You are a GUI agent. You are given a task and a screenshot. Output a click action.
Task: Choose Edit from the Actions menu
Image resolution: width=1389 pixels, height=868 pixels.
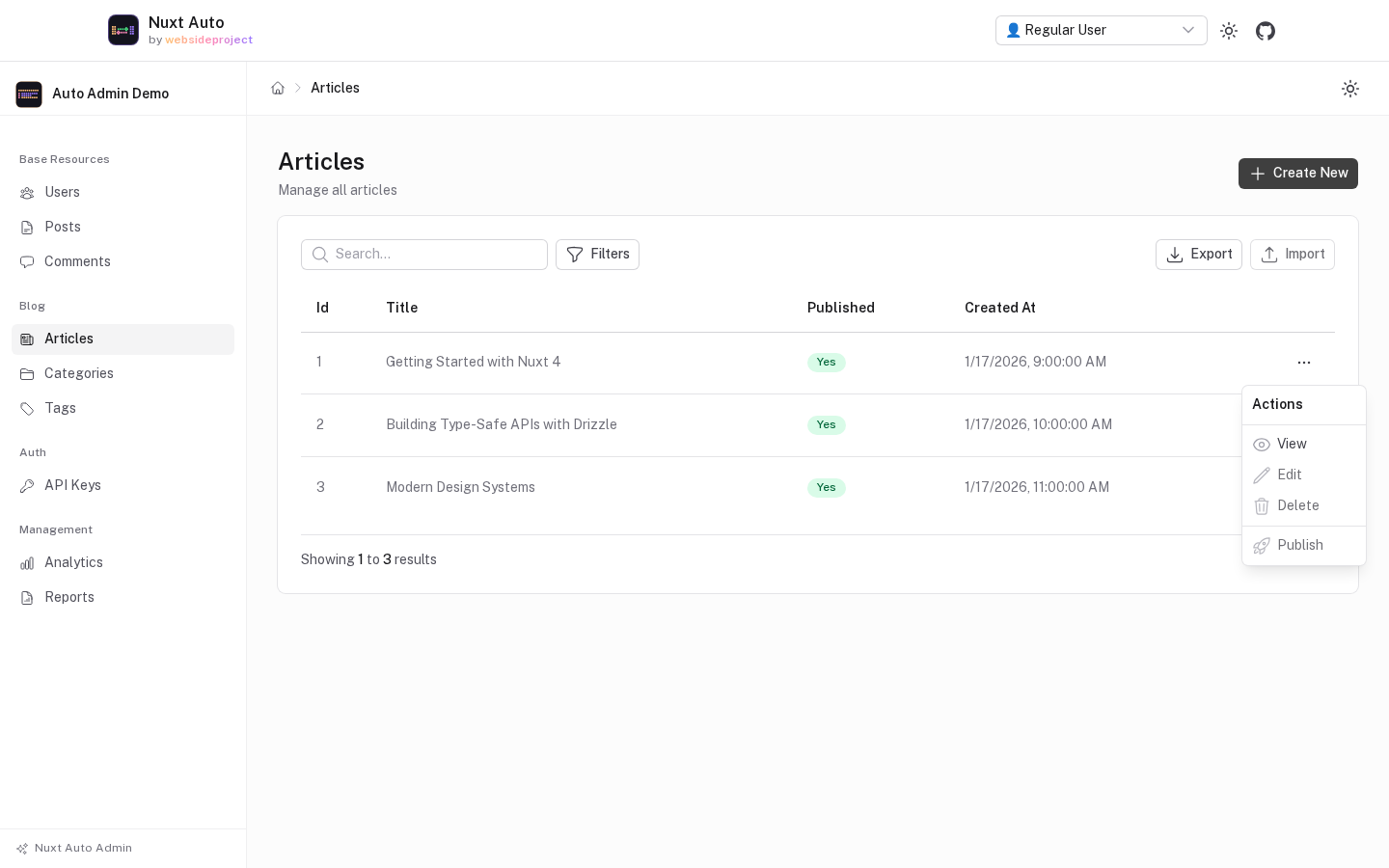coord(1304,475)
